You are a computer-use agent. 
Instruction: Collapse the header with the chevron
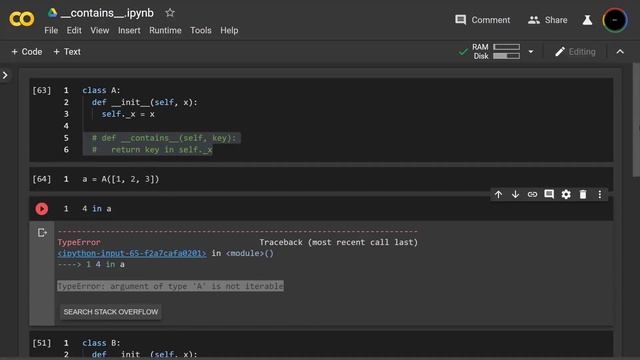tap(620, 52)
